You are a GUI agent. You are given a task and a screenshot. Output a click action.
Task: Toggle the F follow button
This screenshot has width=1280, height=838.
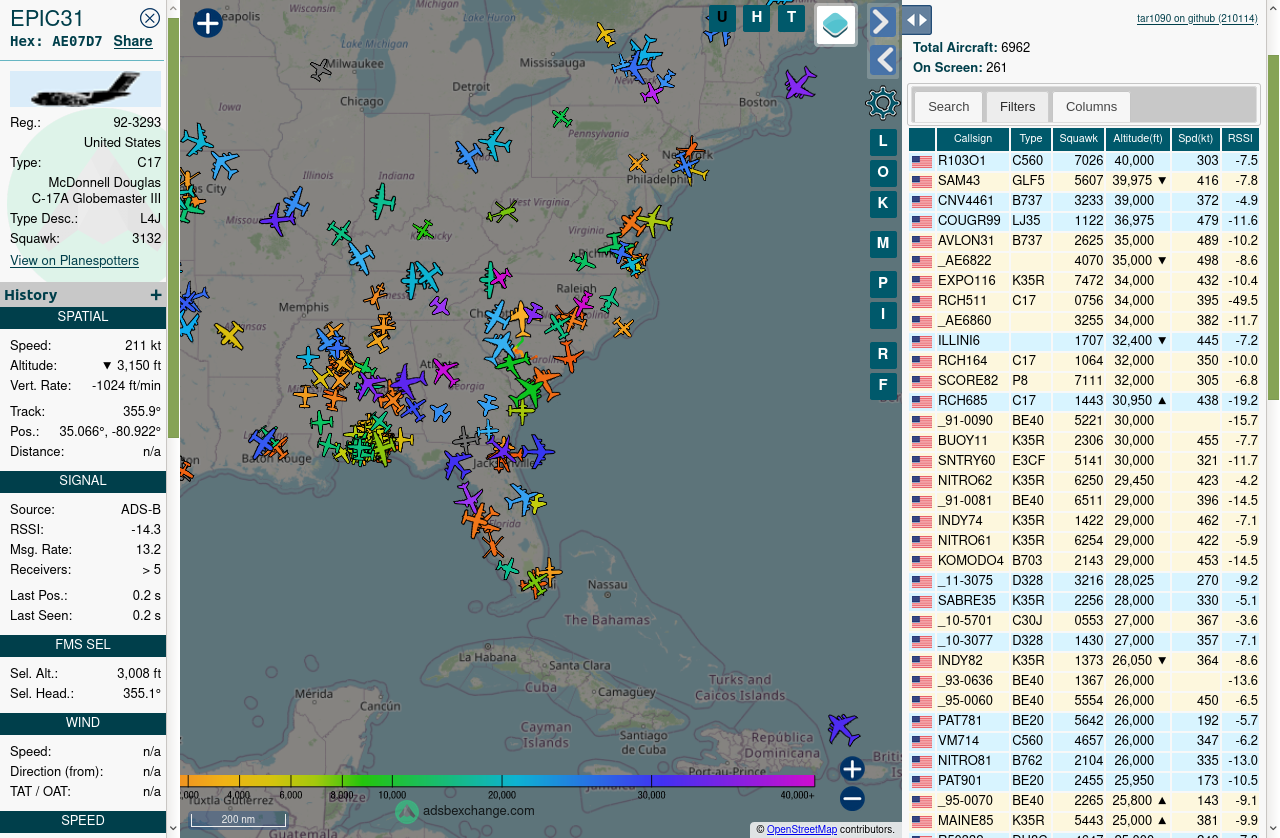[x=883, y=385]
